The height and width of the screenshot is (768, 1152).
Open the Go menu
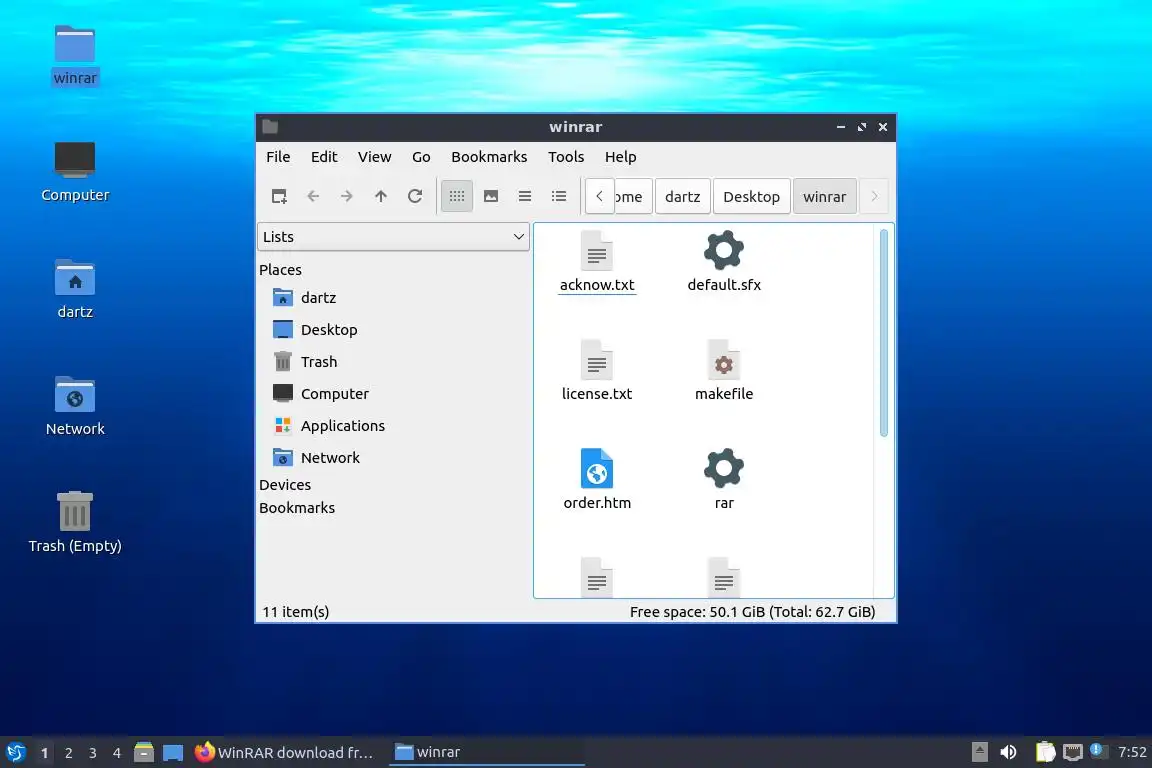point(421,157)
